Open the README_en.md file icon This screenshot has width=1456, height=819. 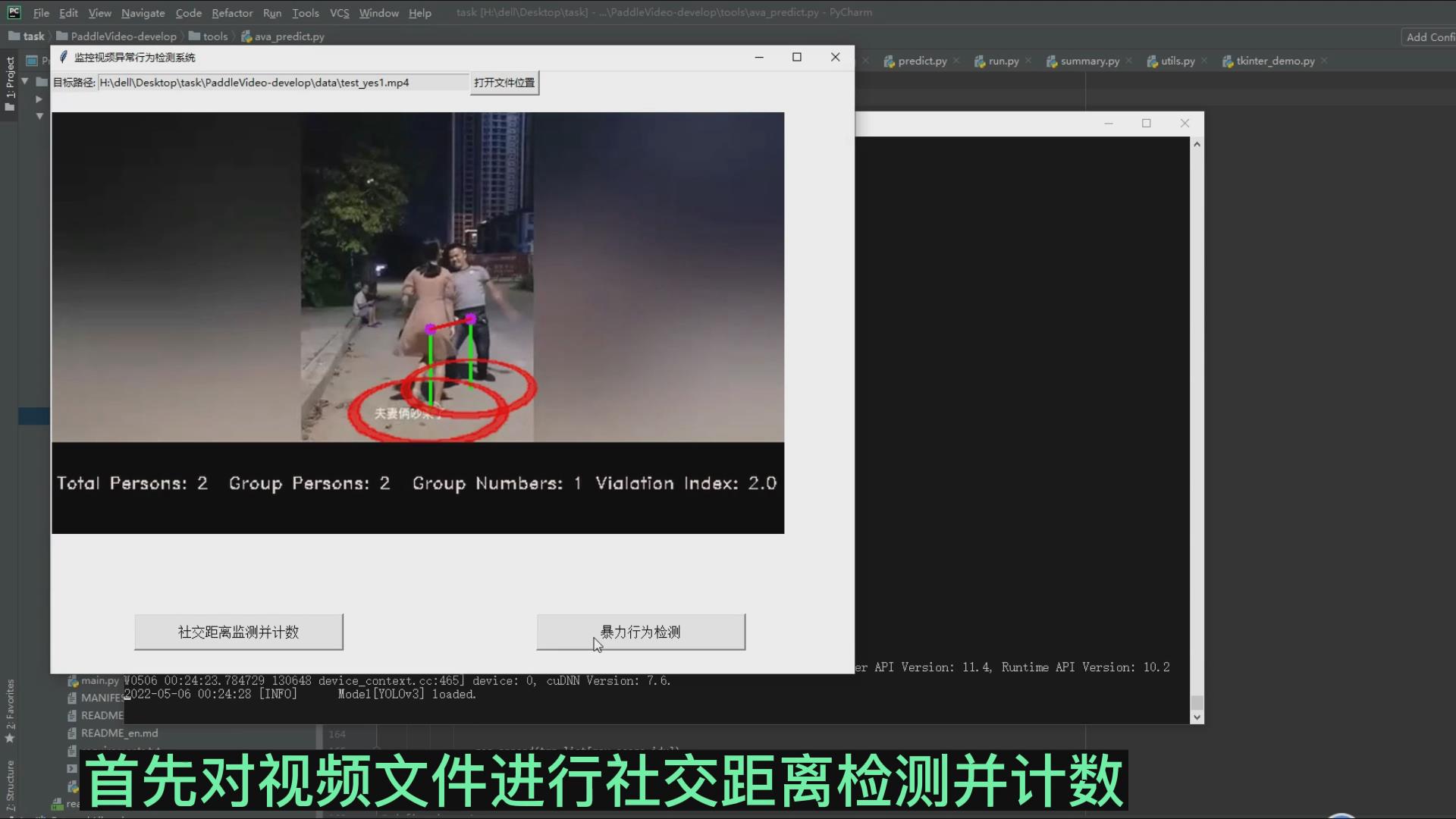click(72, 733)
